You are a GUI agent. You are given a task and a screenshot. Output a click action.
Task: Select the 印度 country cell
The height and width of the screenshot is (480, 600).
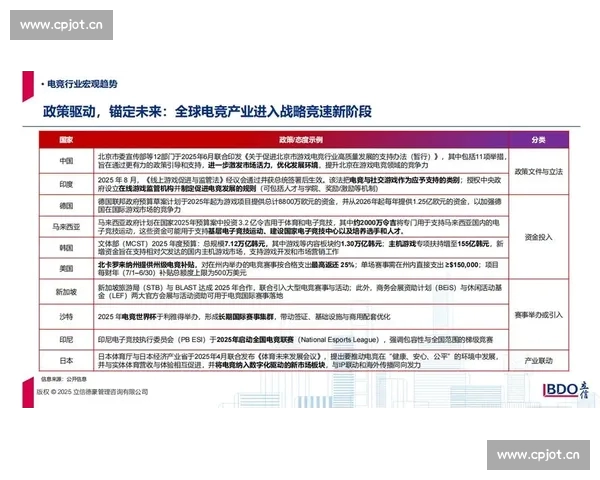click(x=66, y=184)
